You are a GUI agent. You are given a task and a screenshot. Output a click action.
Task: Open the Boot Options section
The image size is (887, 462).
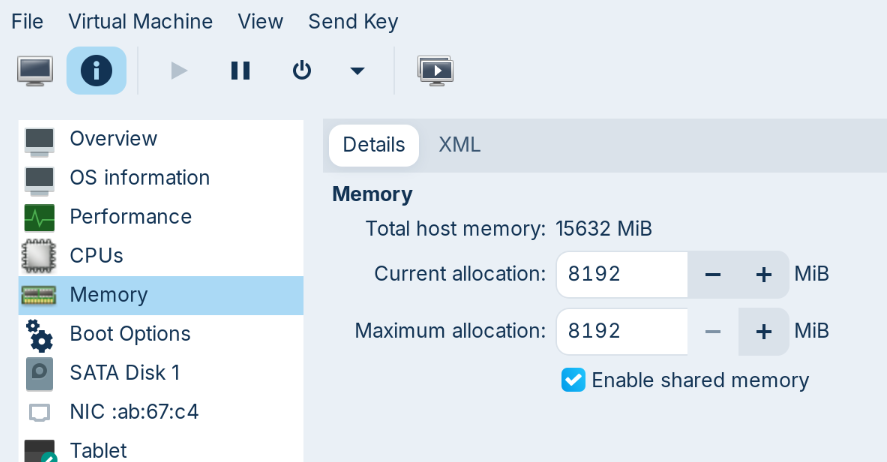[x=130, y=334]
